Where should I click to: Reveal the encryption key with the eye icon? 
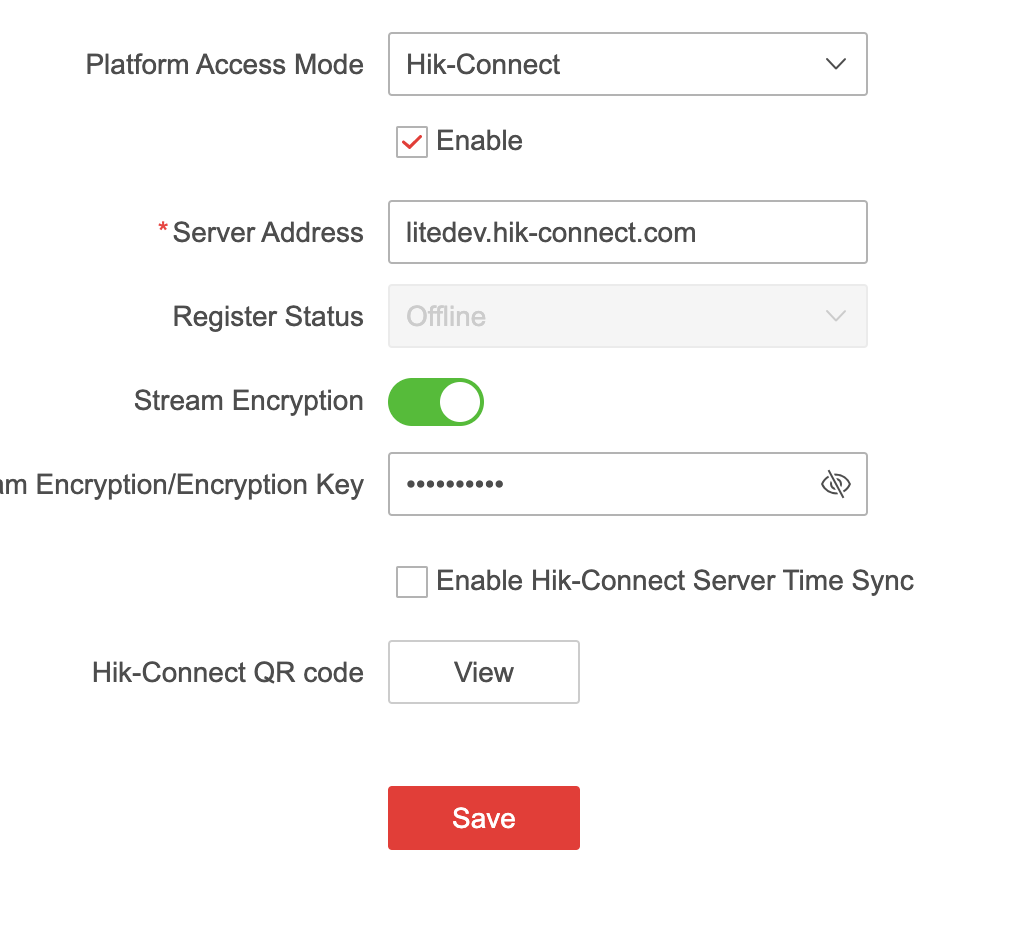click(x=835, y=485)
